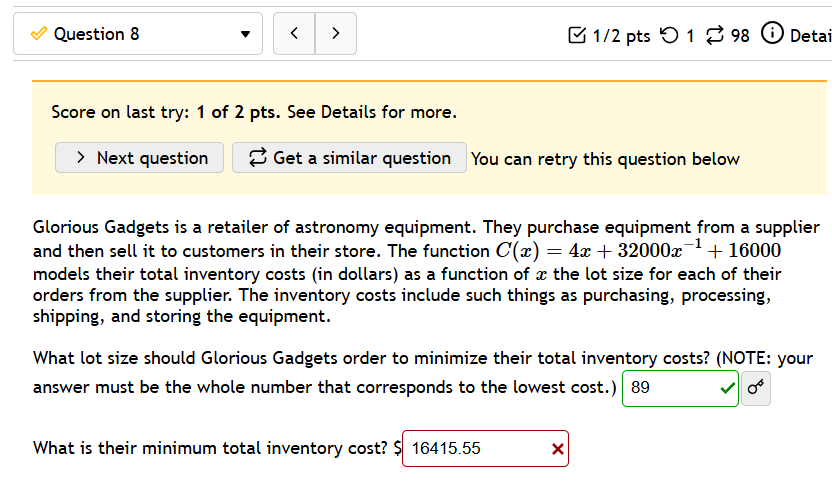This screenshot has width=832, height=486.
Task: Click the points checkbox icon by 1/2 pts
Action: [x=577, y=36]
